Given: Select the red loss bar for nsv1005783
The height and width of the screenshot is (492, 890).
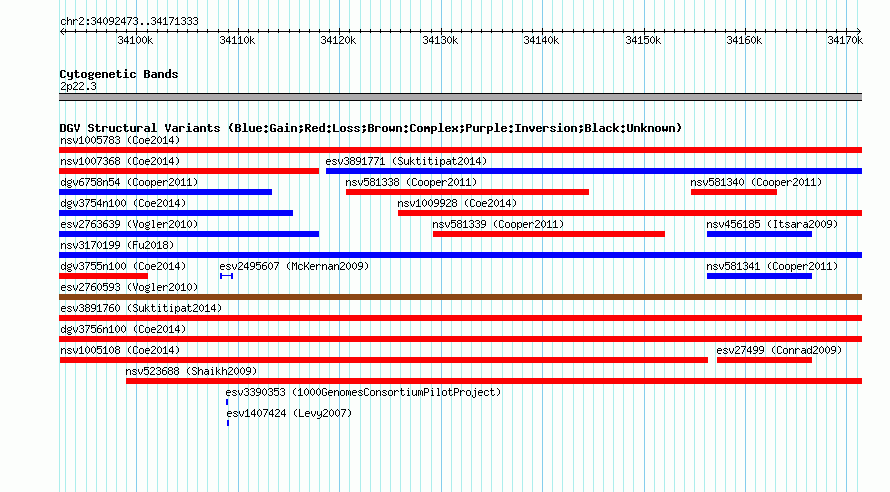Looking at the screenshot, I should tap(460, 150).
